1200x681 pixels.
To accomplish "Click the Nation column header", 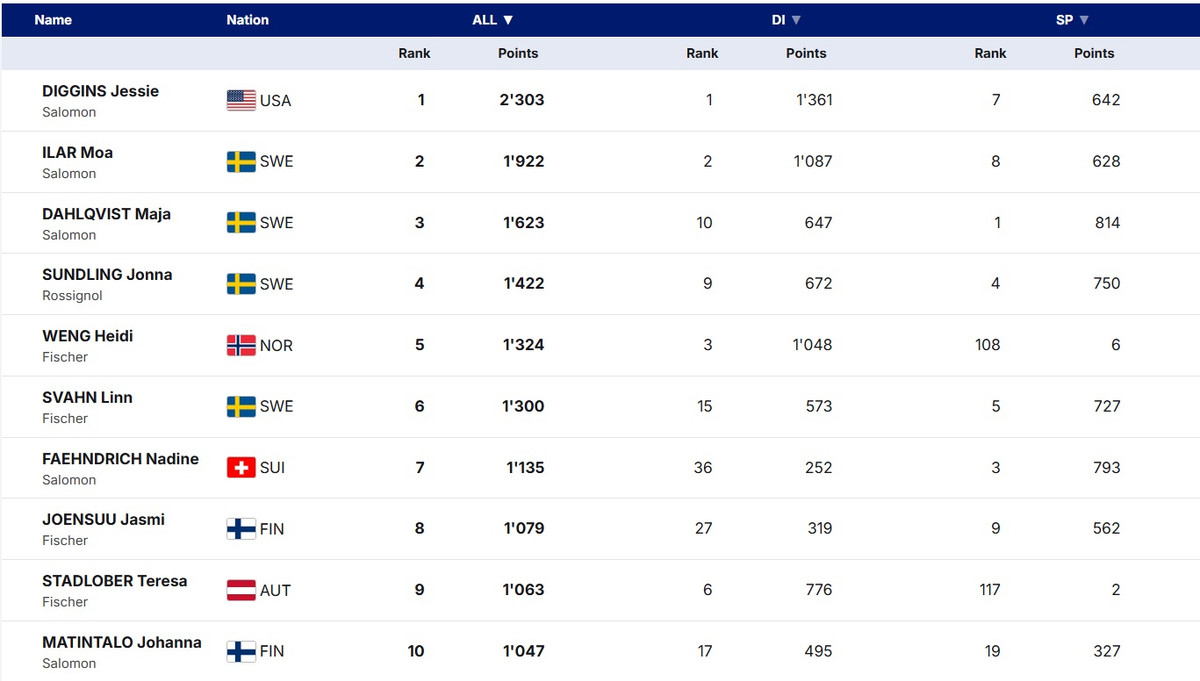I will (x=247, y=20).
